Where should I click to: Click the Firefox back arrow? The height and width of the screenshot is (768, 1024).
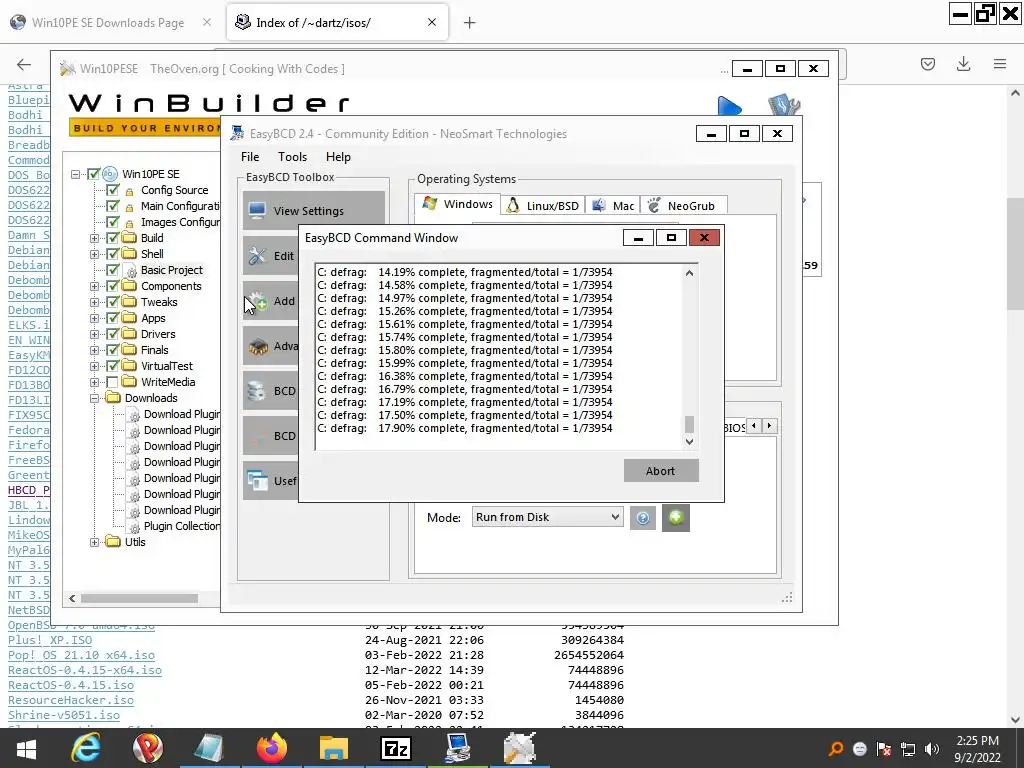[24, 64]
